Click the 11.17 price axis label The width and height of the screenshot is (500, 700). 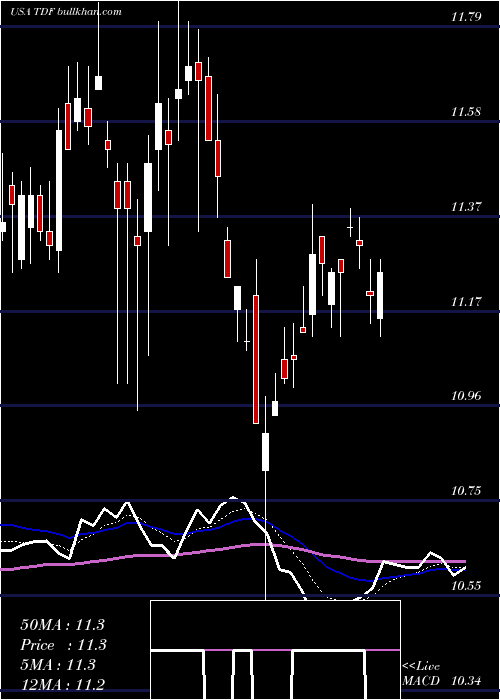tap(466, 302)
